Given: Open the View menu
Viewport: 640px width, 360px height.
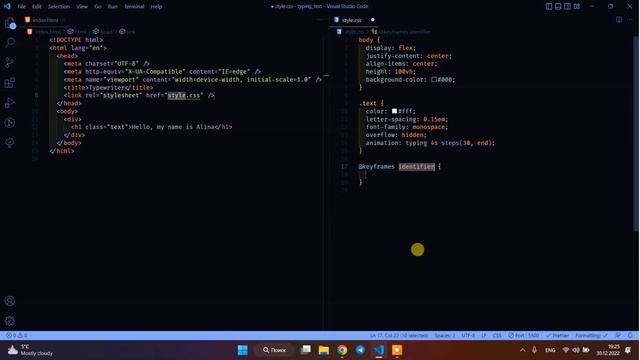Looking at the screenshot, I should coord(82,7).
